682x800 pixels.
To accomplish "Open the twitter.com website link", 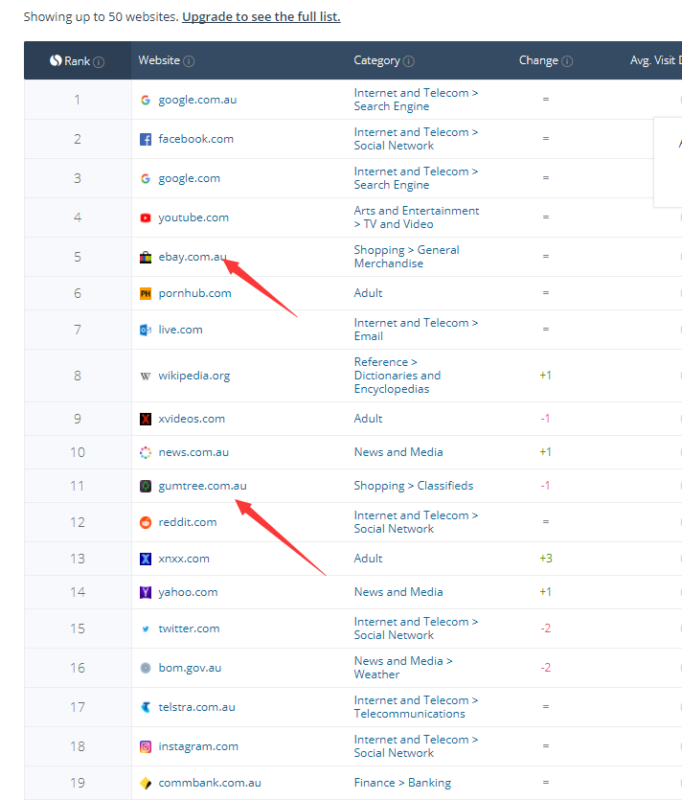I will pos(189,629).
